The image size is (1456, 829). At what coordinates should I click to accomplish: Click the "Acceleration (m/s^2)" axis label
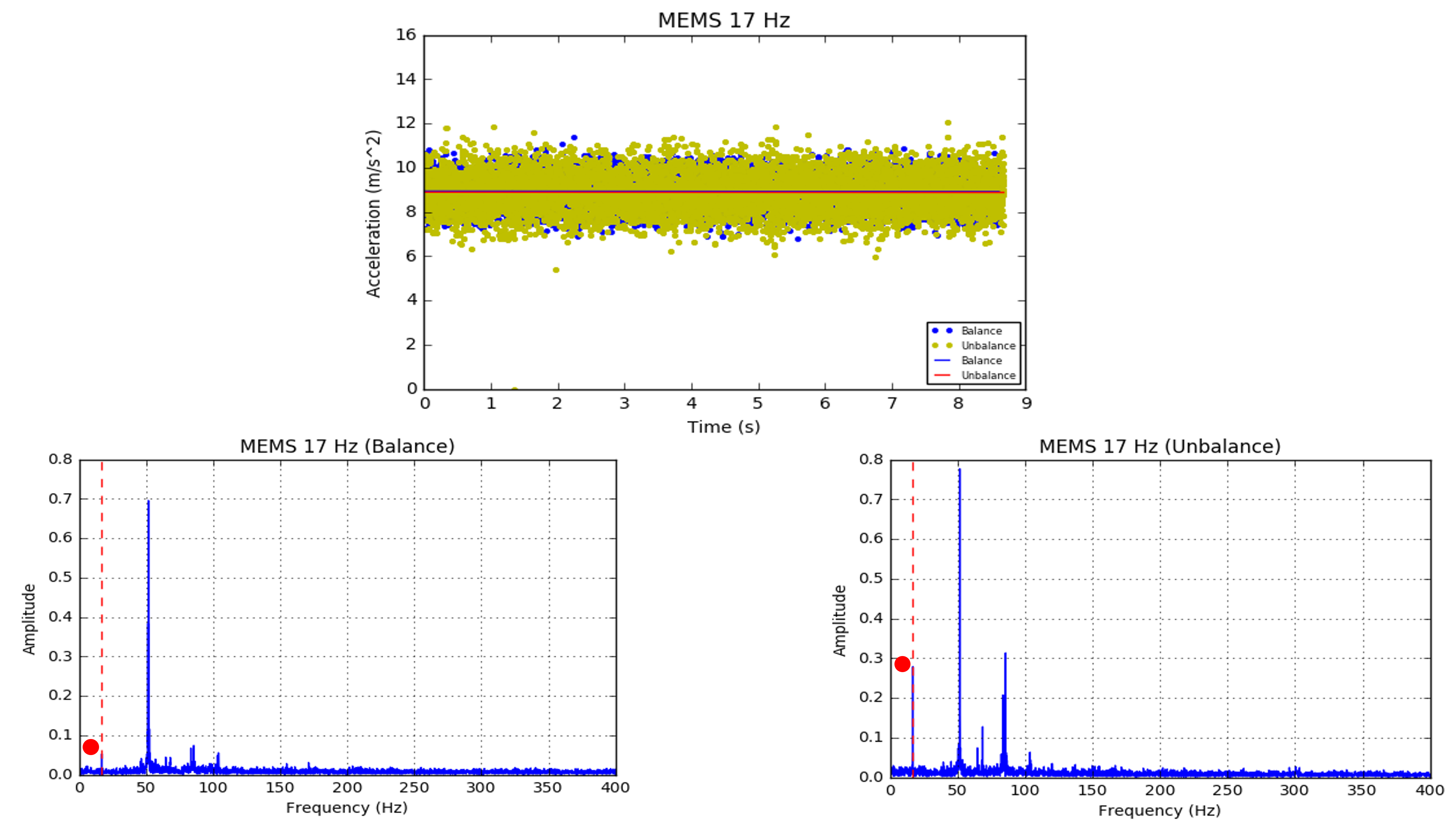click(373, 214)
